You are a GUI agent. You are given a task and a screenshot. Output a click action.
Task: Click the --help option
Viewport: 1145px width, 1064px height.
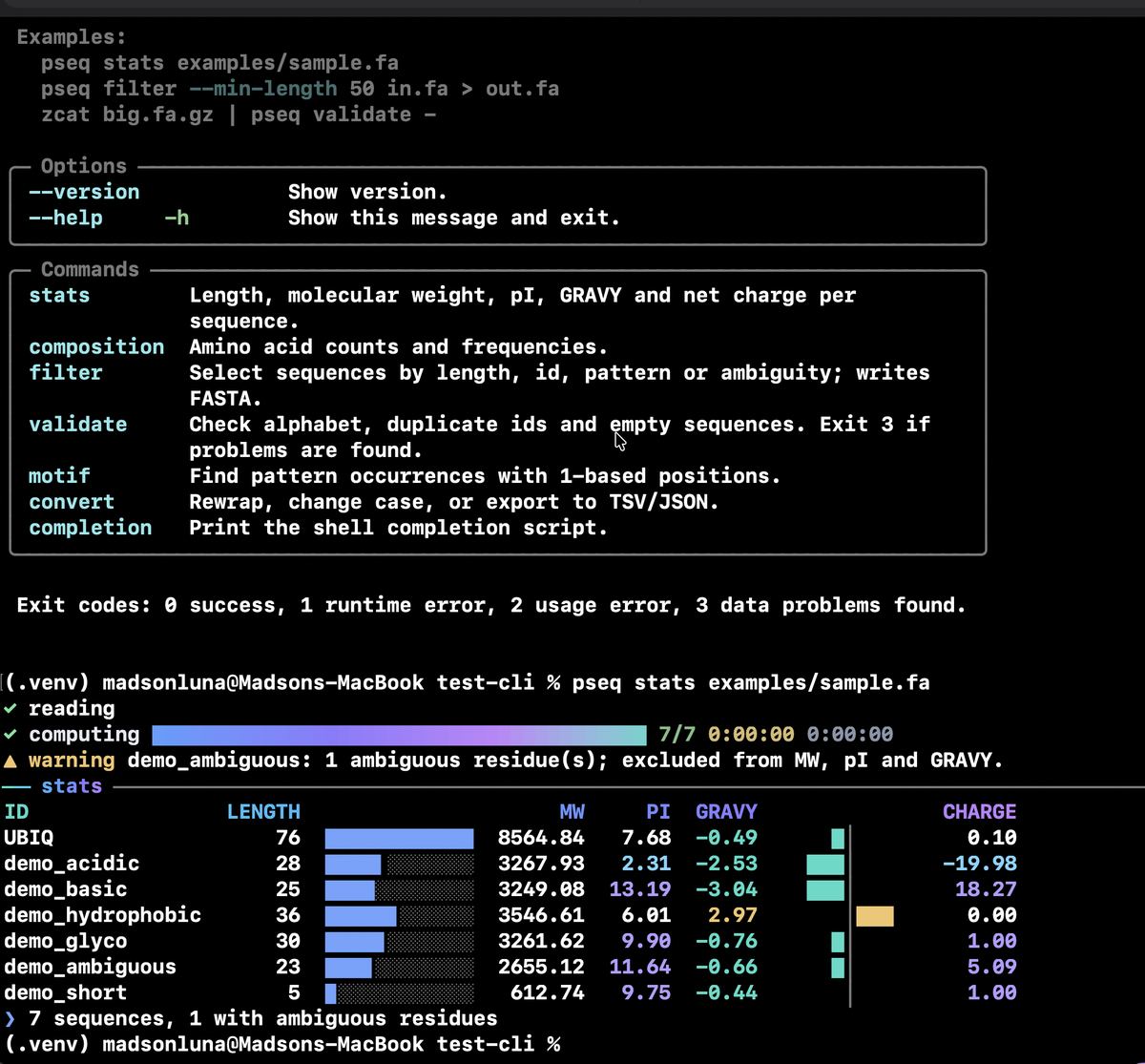click(x=66, y=218)
